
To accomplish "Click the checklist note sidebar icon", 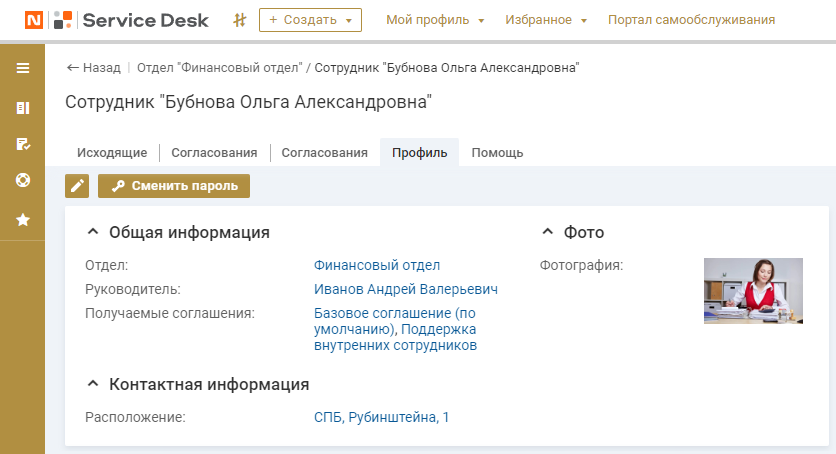I will pyautogui.click(x=22, y=144).
